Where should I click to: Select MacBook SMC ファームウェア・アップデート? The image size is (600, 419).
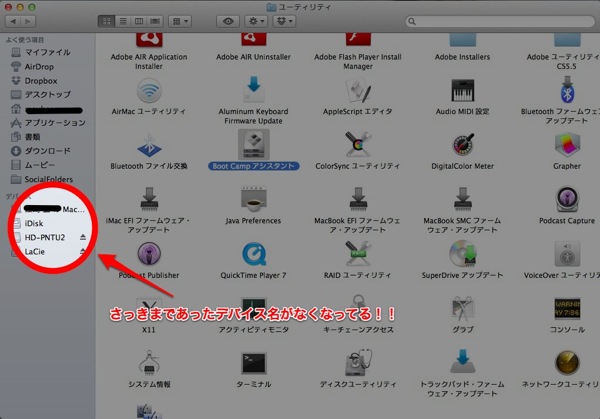pyautogui.click(x=462, y=199)
